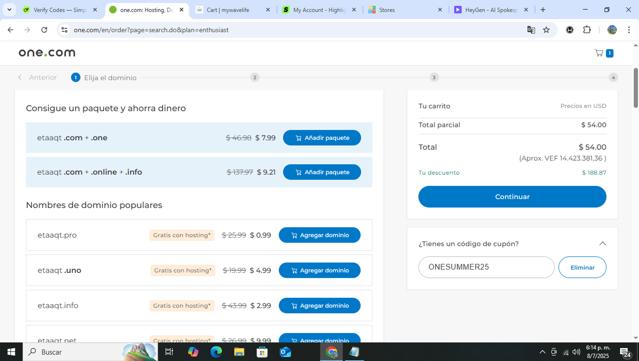Click volume icon in system tray
The image size is (639, 361).
pyautogui.click(x=576, y=352)
